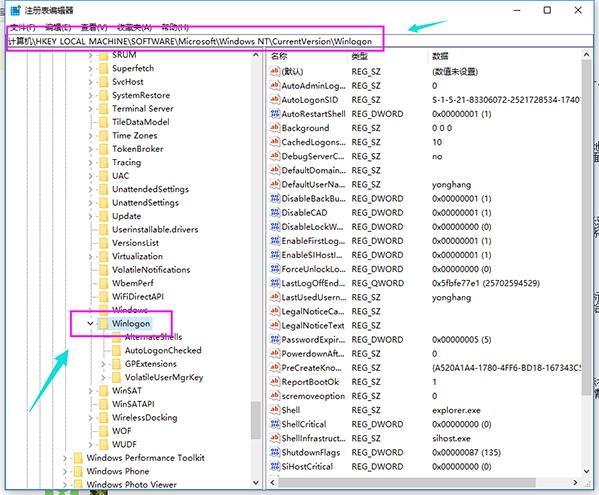Click the string icon beside ReportBootOk
599x495 pixels.
(x=274, y=382)
